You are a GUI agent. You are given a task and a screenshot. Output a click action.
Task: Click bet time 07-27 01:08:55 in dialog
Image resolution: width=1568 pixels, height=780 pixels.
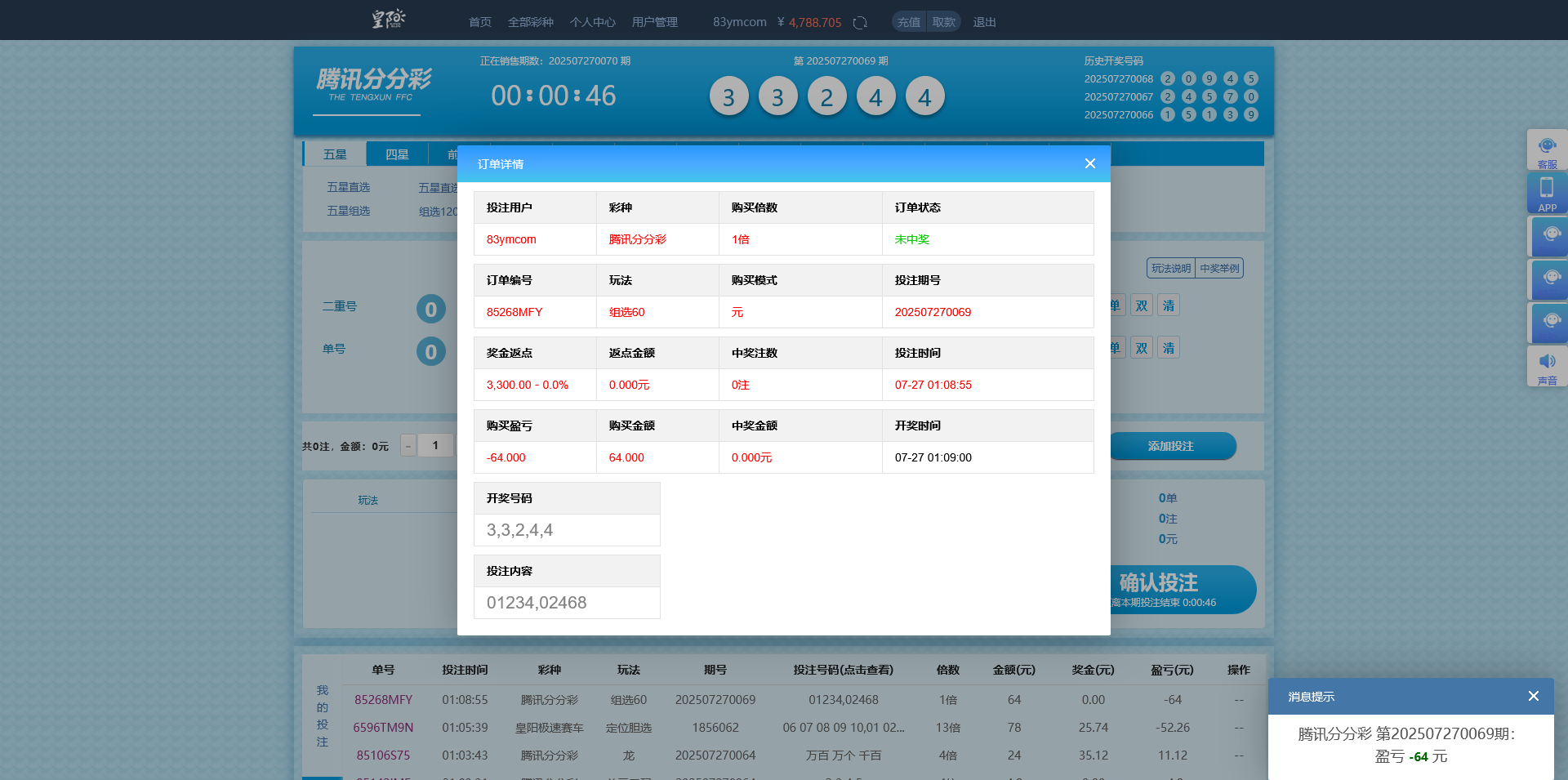[933, 385]
